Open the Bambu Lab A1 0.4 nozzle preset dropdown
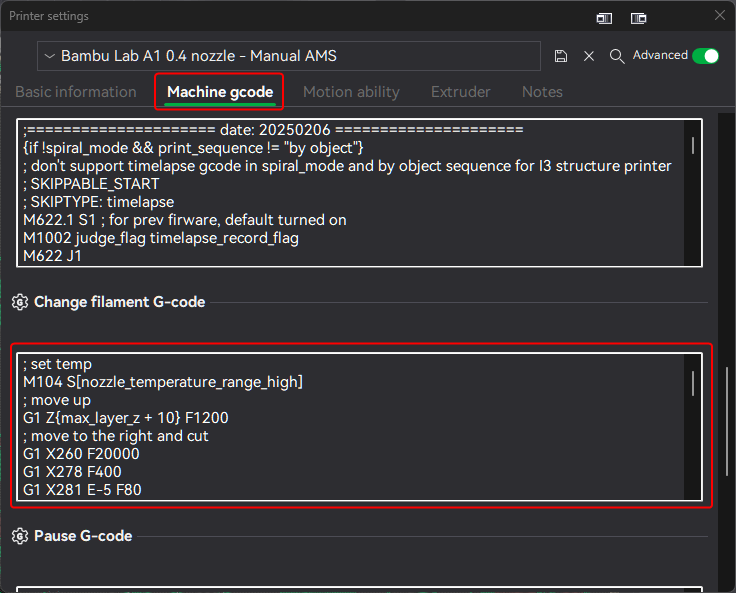Viewport: 736px width, 593px height. click(289, 56)
